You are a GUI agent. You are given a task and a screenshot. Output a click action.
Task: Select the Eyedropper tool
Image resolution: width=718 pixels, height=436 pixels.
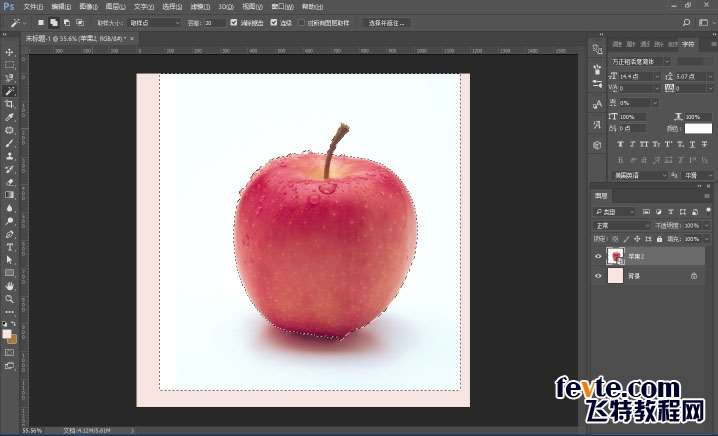[x=9, y=117]
